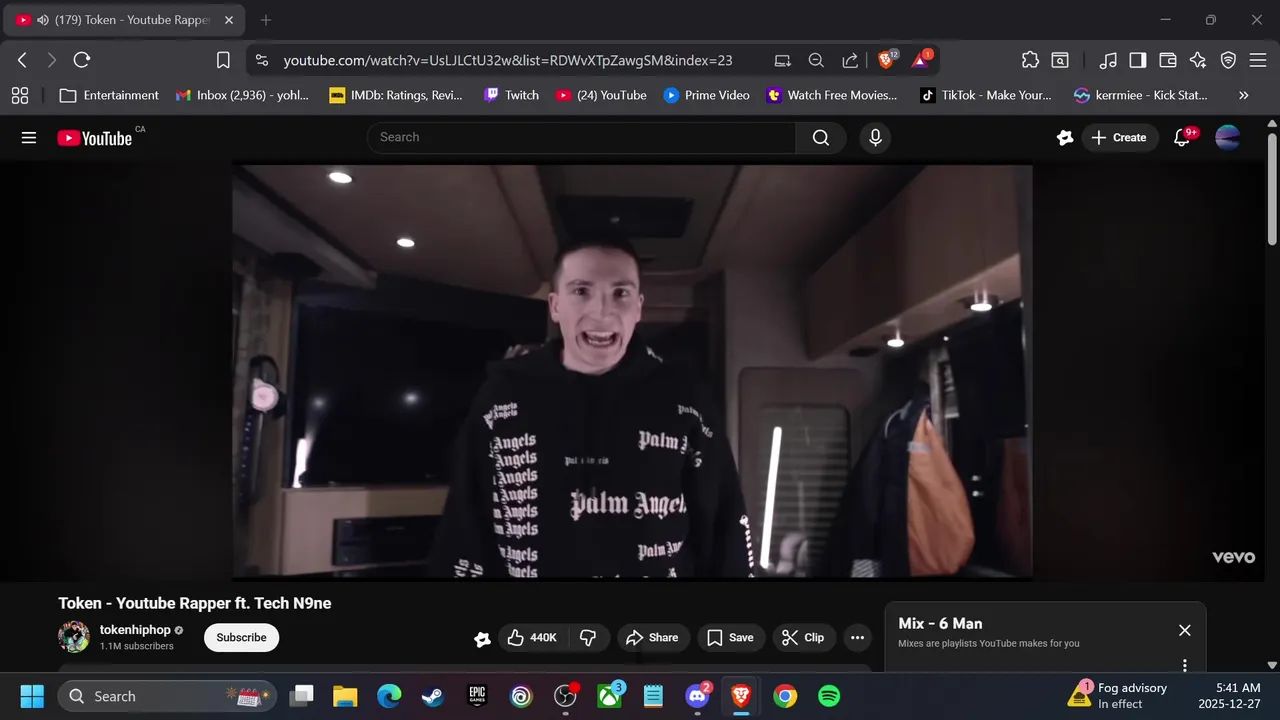Click the browser share icon in address bar

(850, 60)
